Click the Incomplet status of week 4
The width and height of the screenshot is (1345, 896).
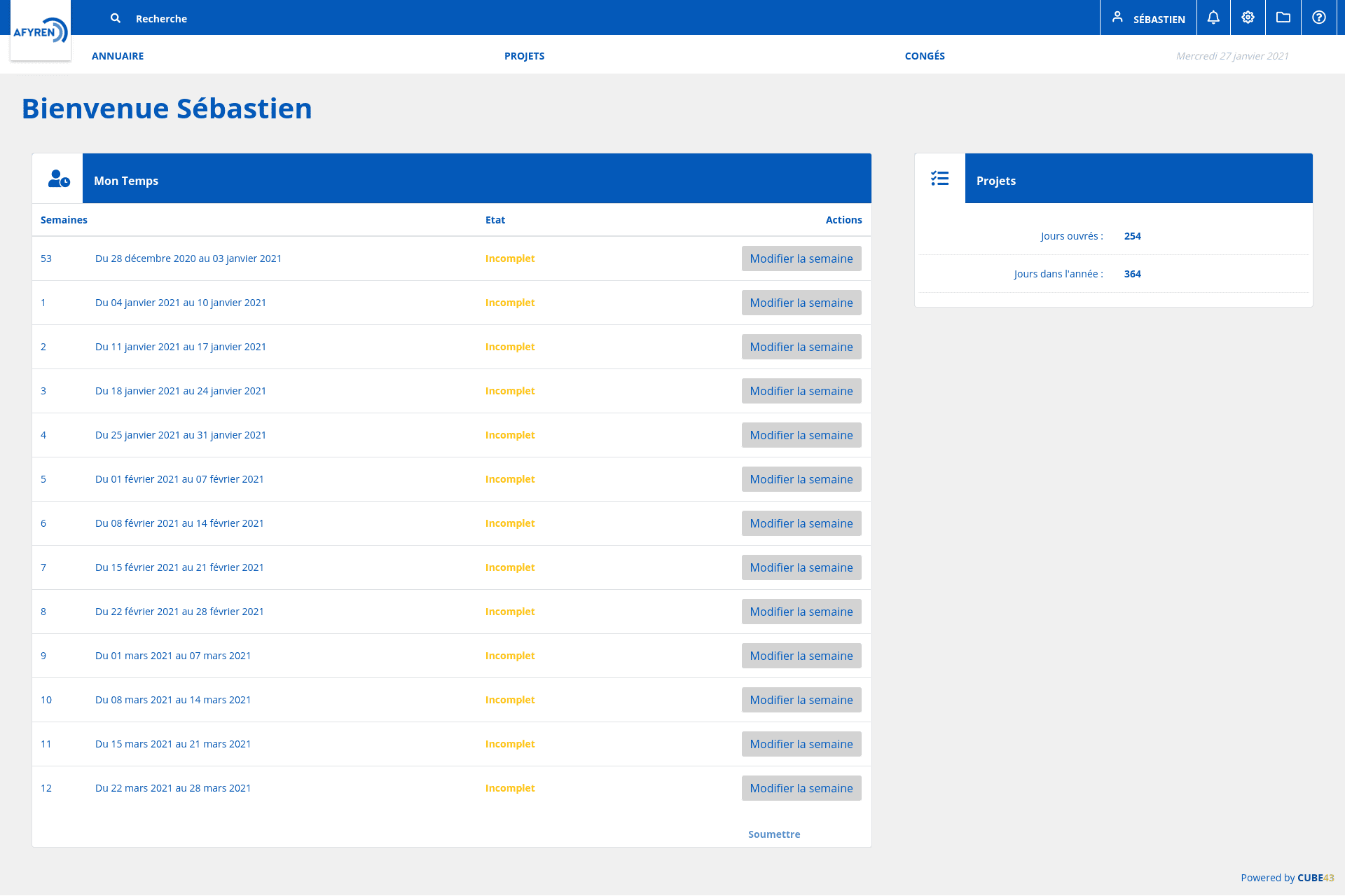(x=510, y=435)
